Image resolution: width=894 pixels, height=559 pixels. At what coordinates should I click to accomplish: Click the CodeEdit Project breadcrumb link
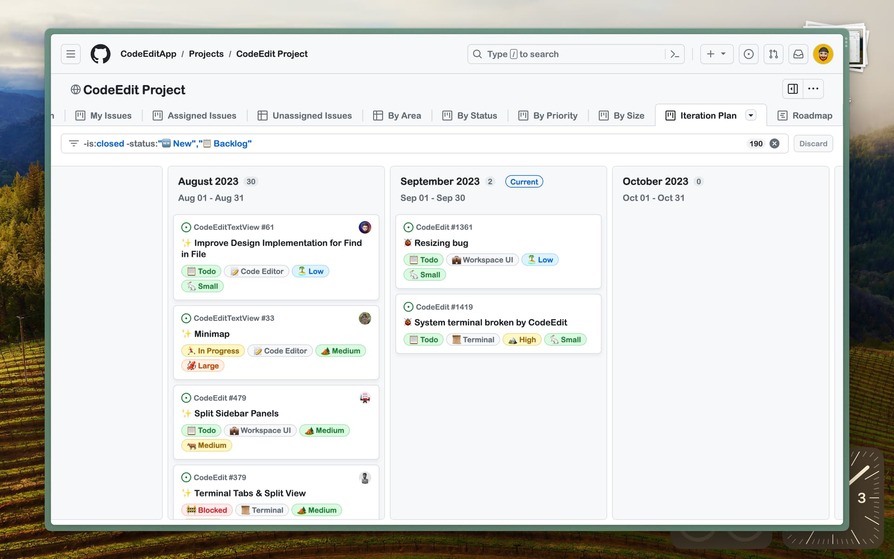(x=272, y=54)
